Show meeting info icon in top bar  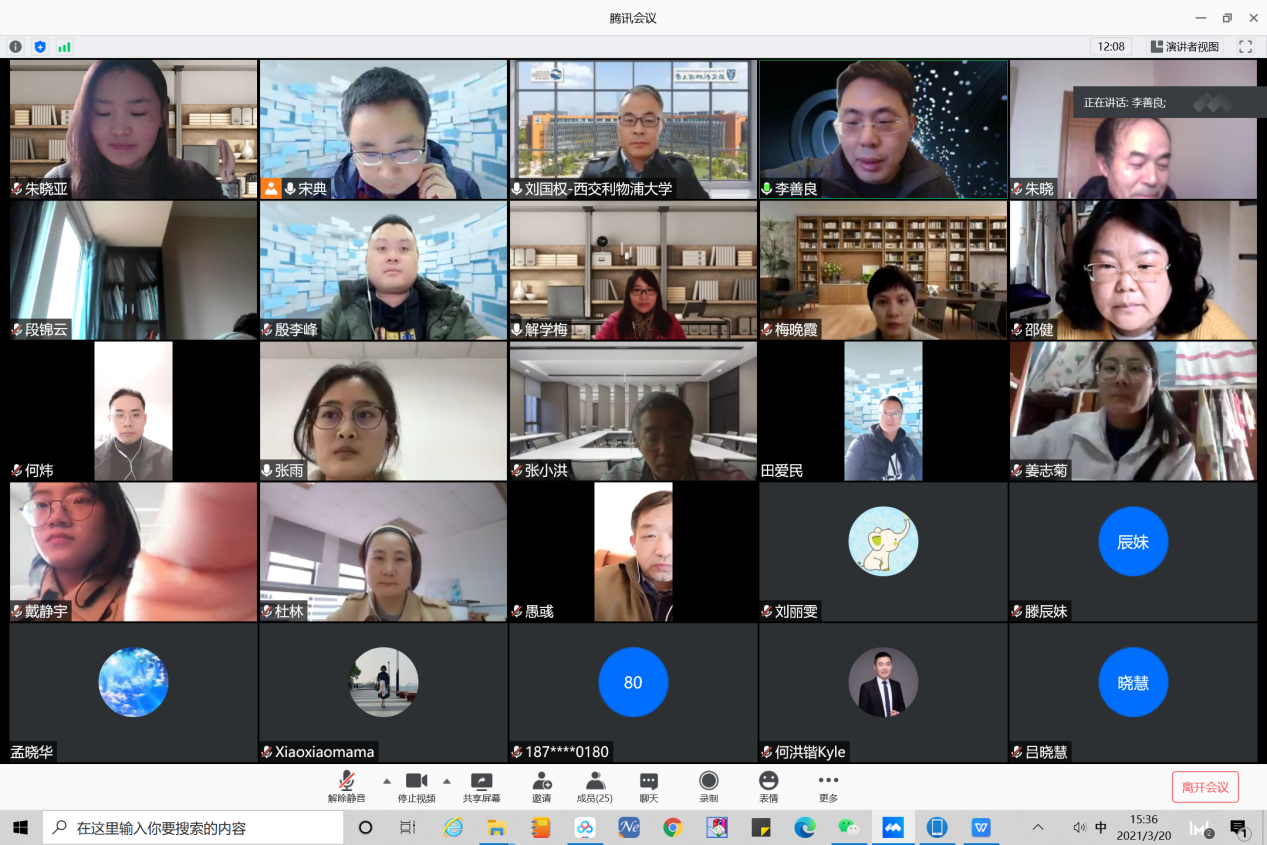click(16, 47)
